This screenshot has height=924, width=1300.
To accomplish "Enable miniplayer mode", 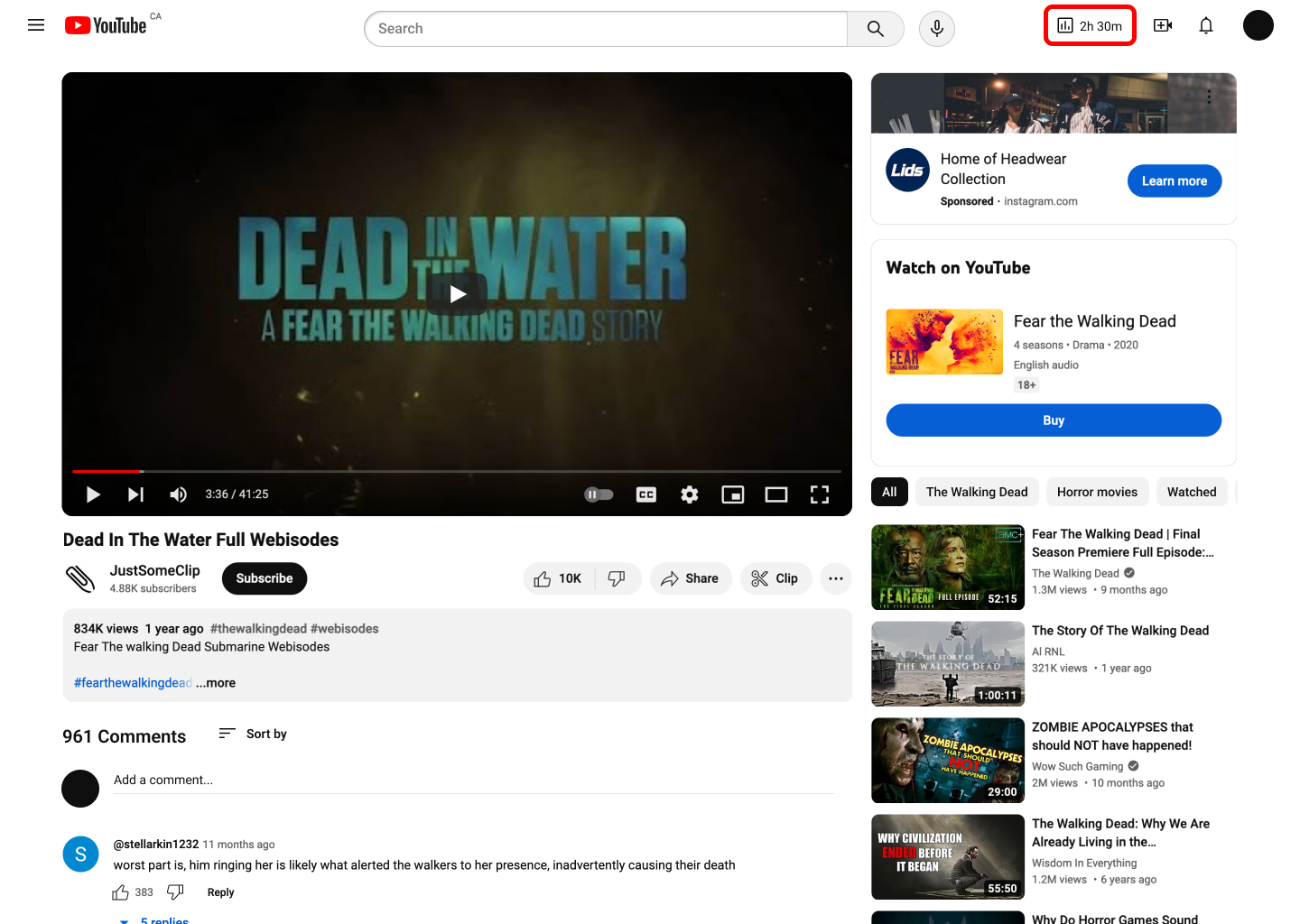I will [733, 494].
